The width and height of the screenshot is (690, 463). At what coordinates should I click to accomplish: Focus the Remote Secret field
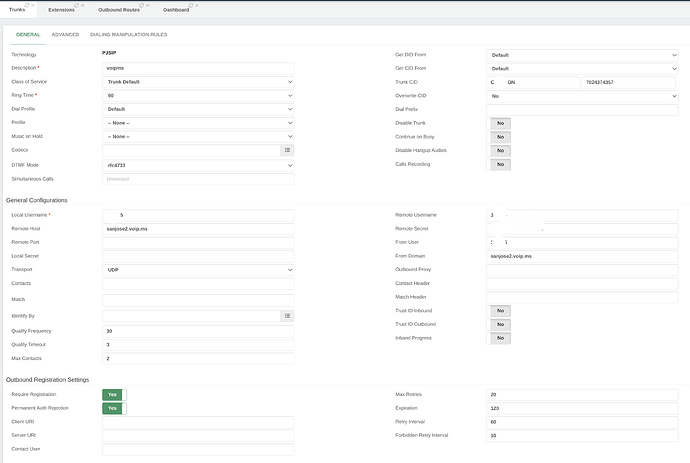582,229
